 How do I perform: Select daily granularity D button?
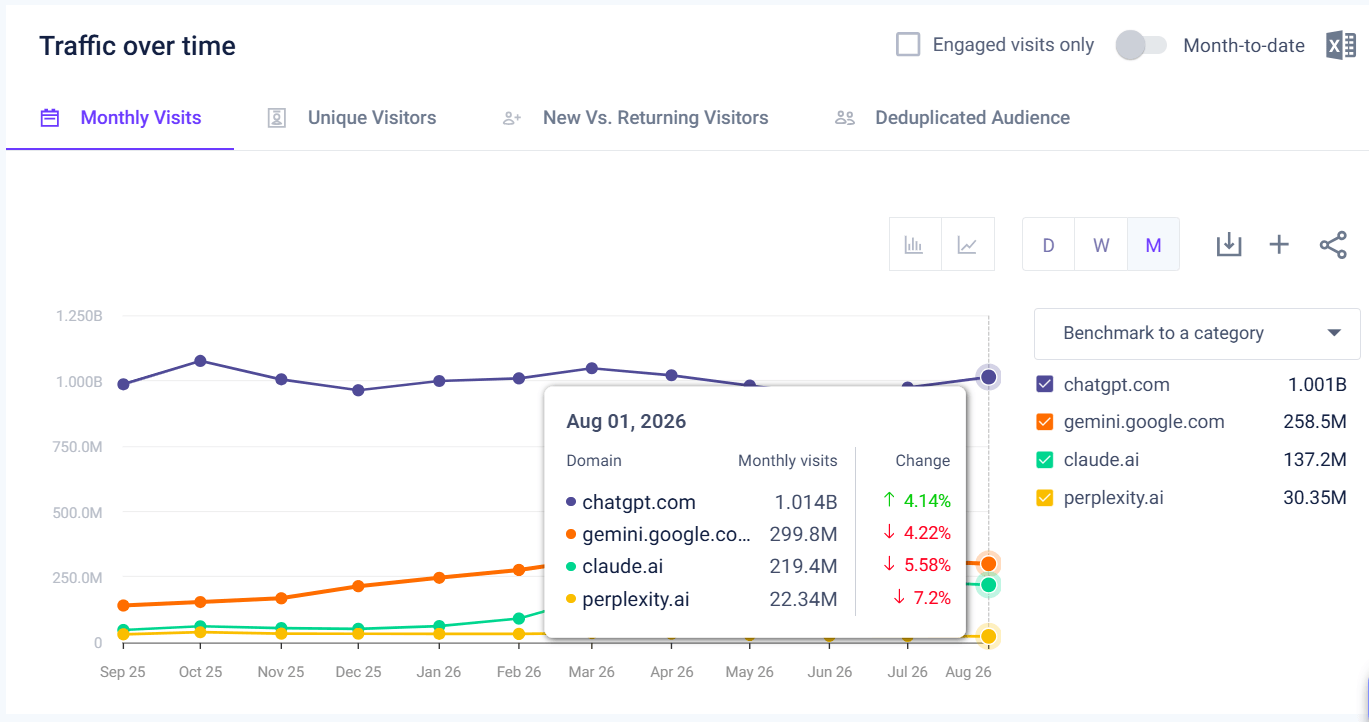coord(1048,245)
